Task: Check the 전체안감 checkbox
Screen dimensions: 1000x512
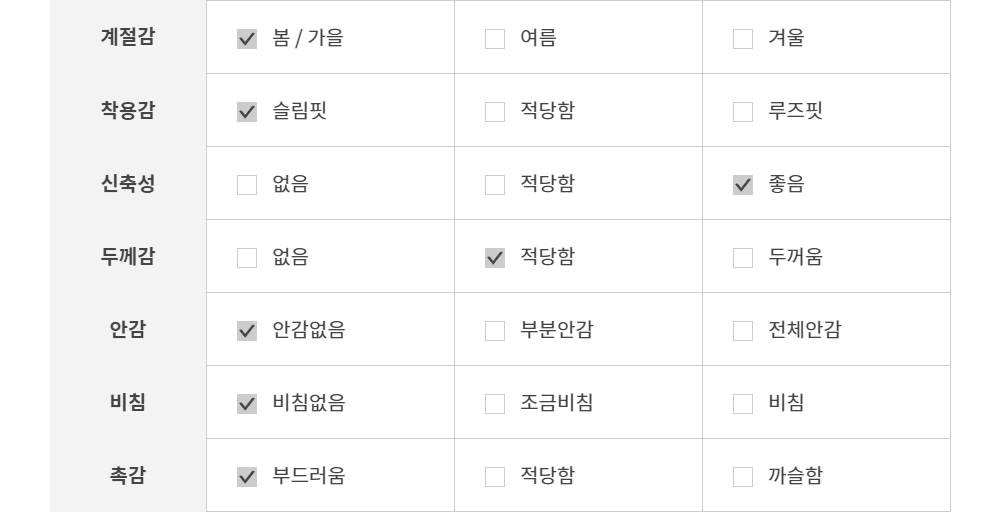Action: (743, 331)
